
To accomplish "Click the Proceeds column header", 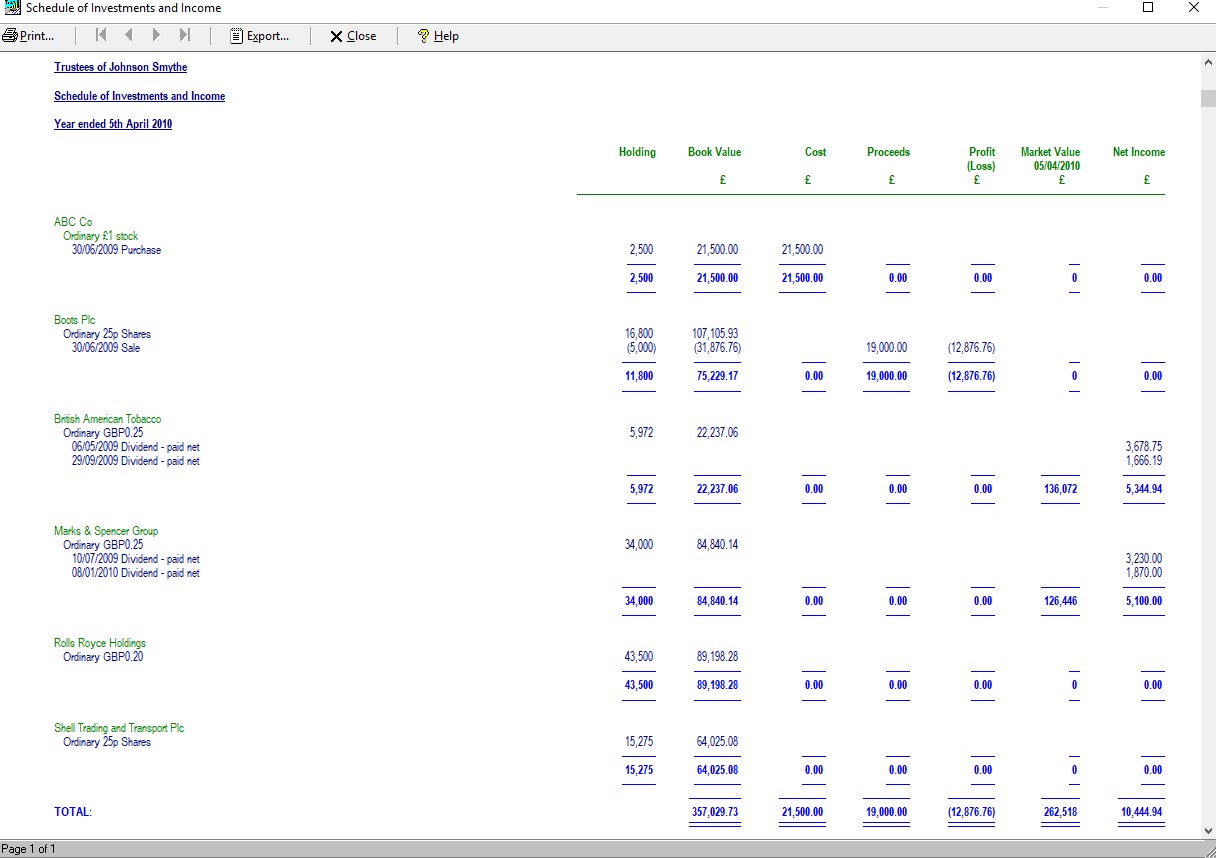I will [888, 152].
